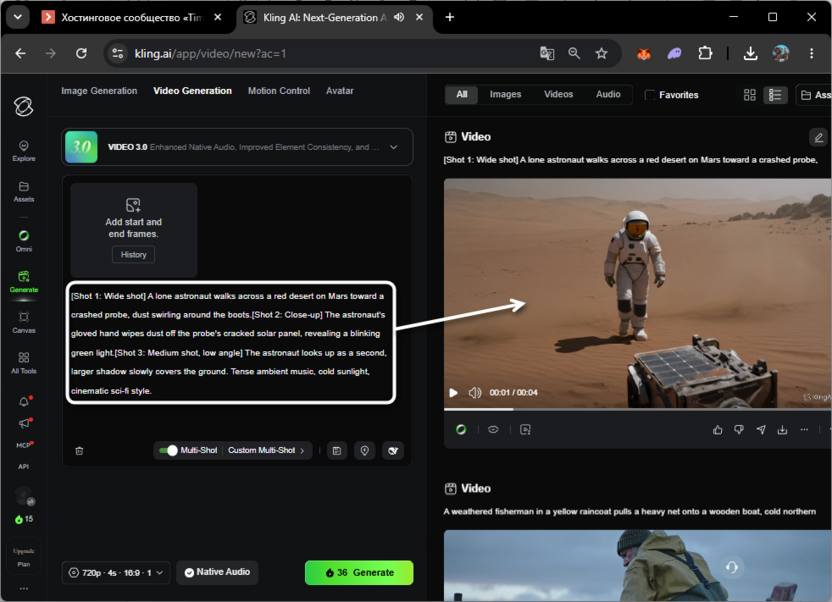The height and width of the screenshot is (602, 832).
Task: Open notifications bell icon
Action: [x=24, y=402]
